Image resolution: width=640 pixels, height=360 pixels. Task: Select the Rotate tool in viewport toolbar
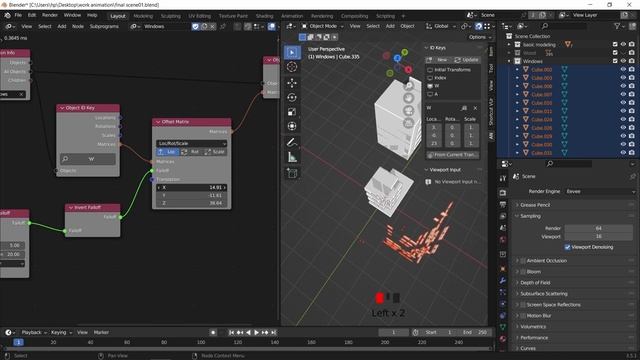(292, 97)
